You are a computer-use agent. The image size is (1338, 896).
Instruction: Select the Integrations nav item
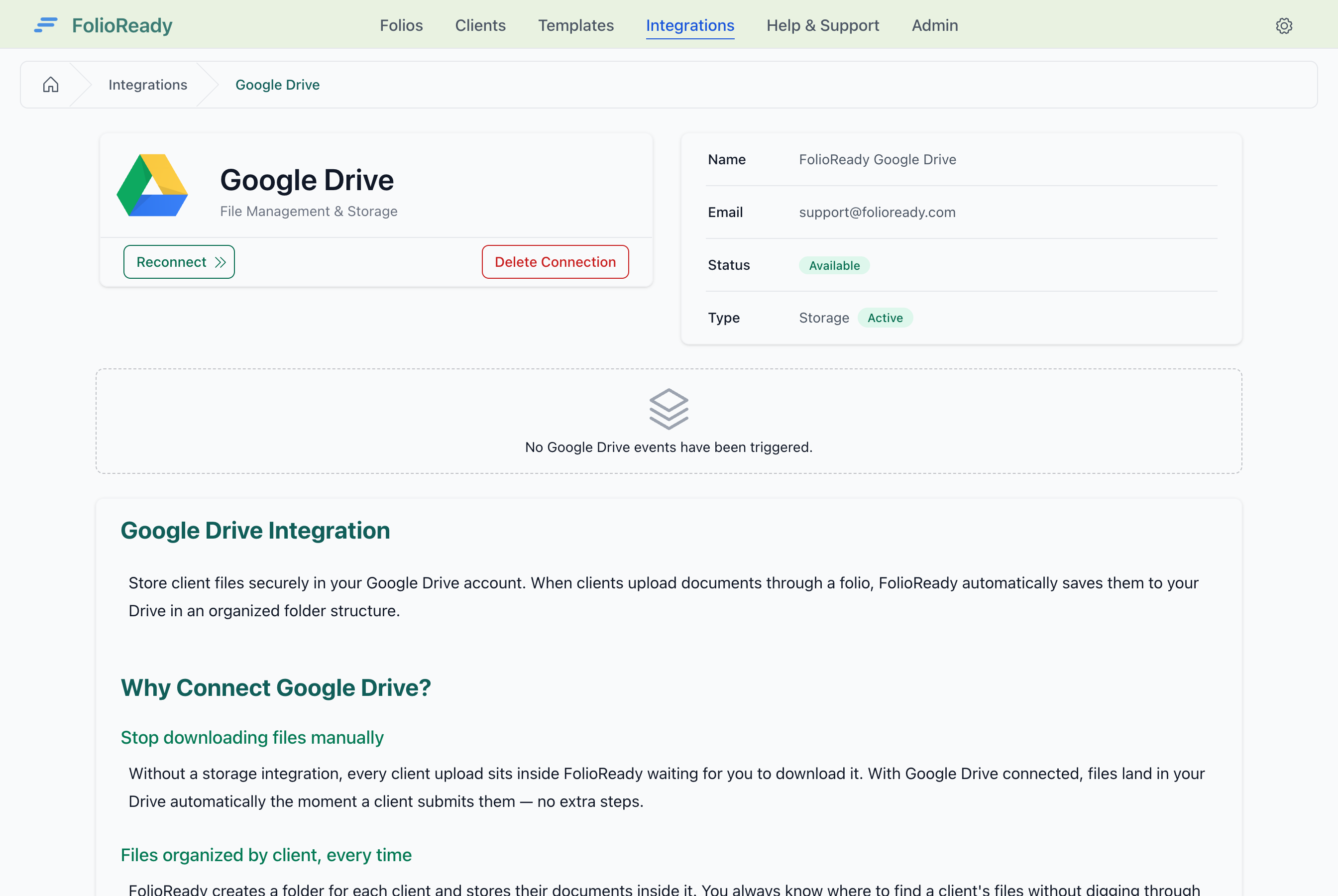point(689,25)
